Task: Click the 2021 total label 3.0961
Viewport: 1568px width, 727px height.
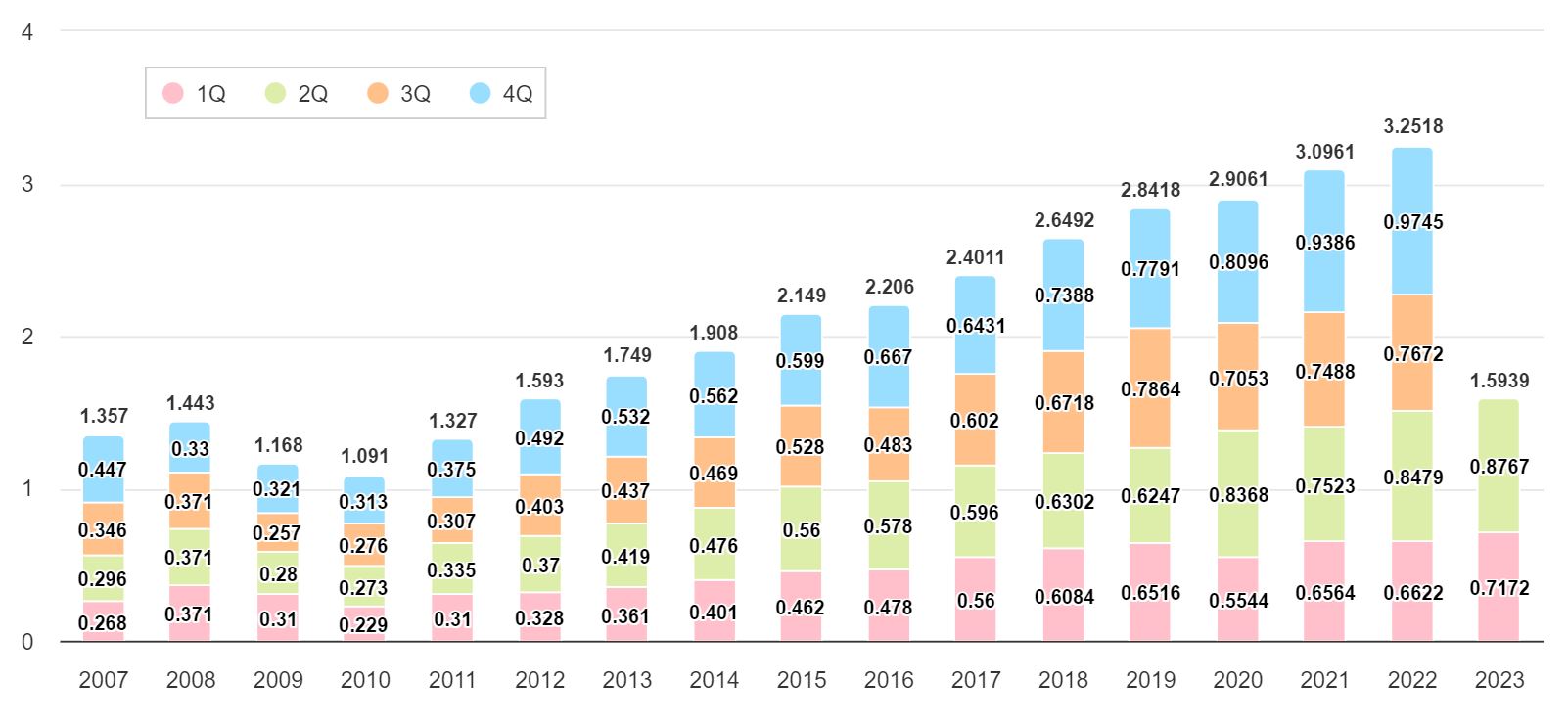Action: click(x=1324, y=152)
